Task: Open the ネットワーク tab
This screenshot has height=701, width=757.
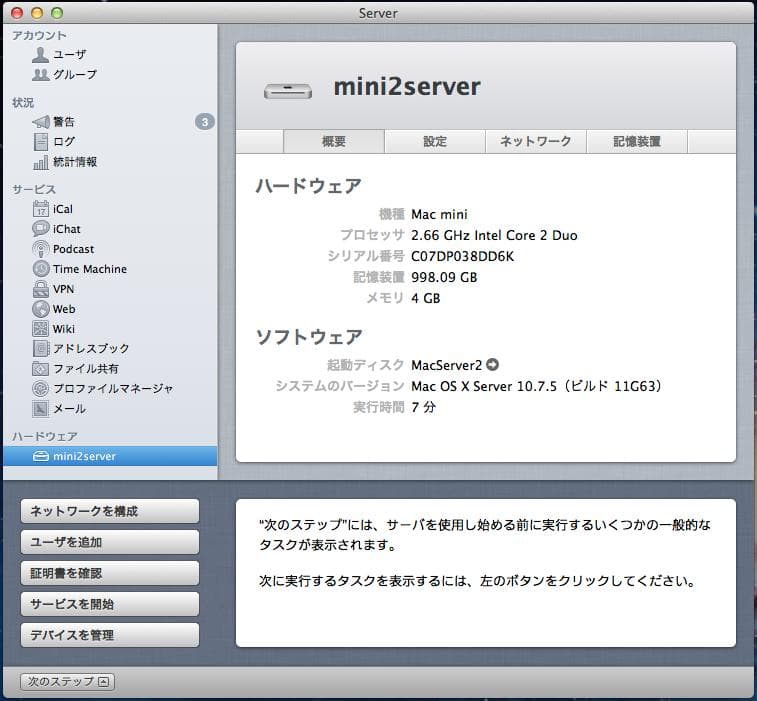Action: point(536,141)
